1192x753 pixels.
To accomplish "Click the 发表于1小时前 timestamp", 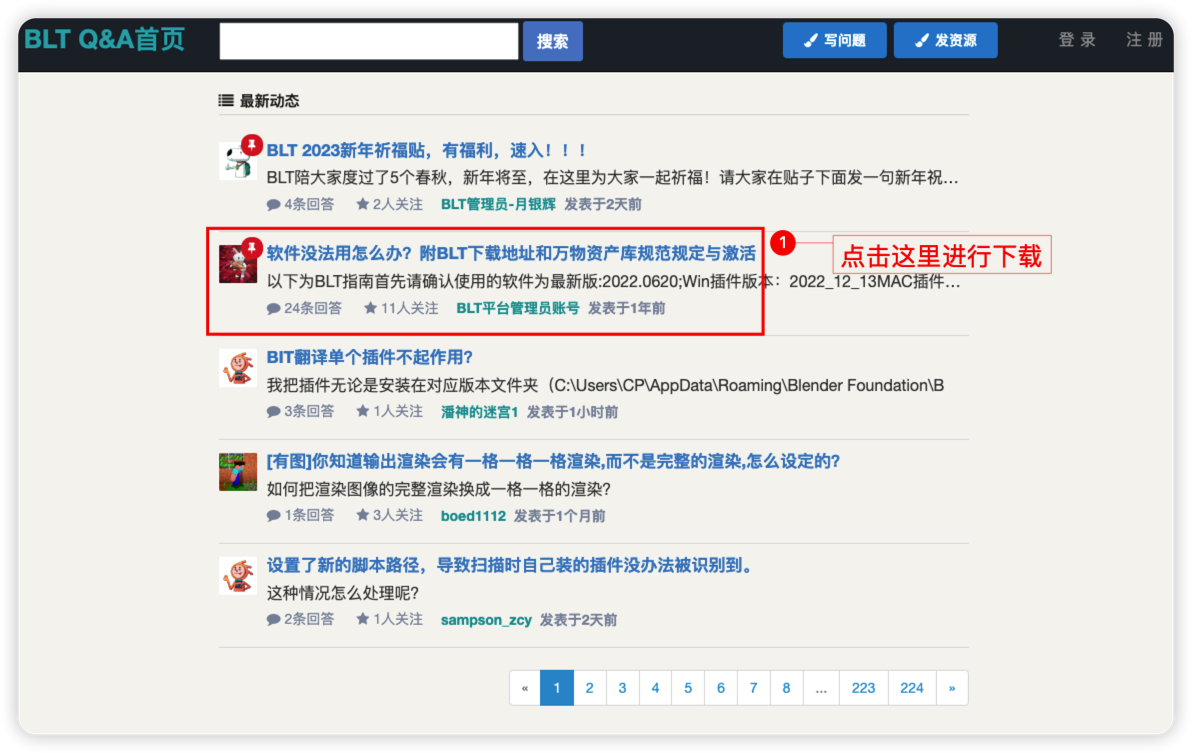I will (572, 413).
